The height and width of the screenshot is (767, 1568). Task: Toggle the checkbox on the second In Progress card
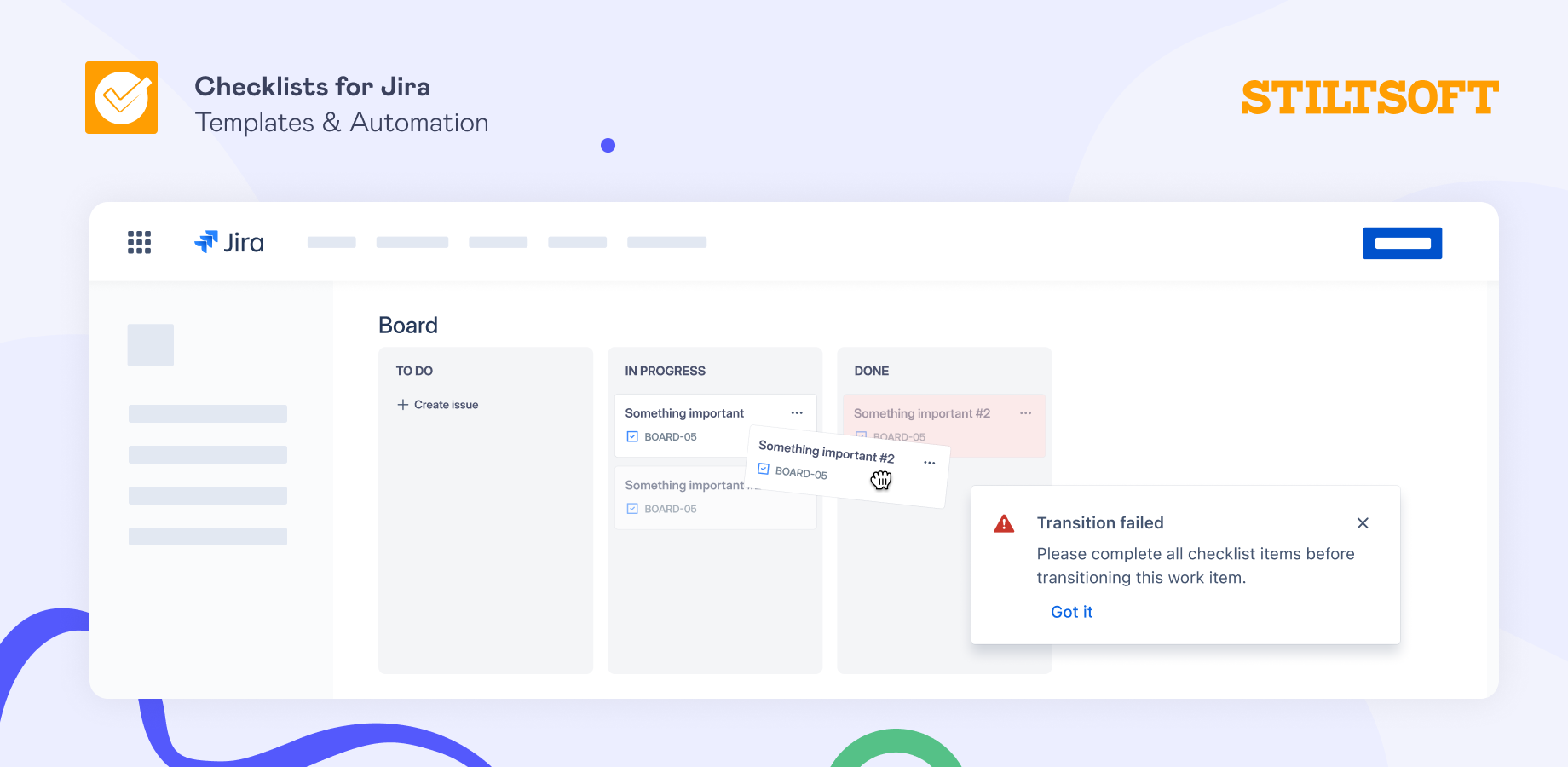click(631, 508)
